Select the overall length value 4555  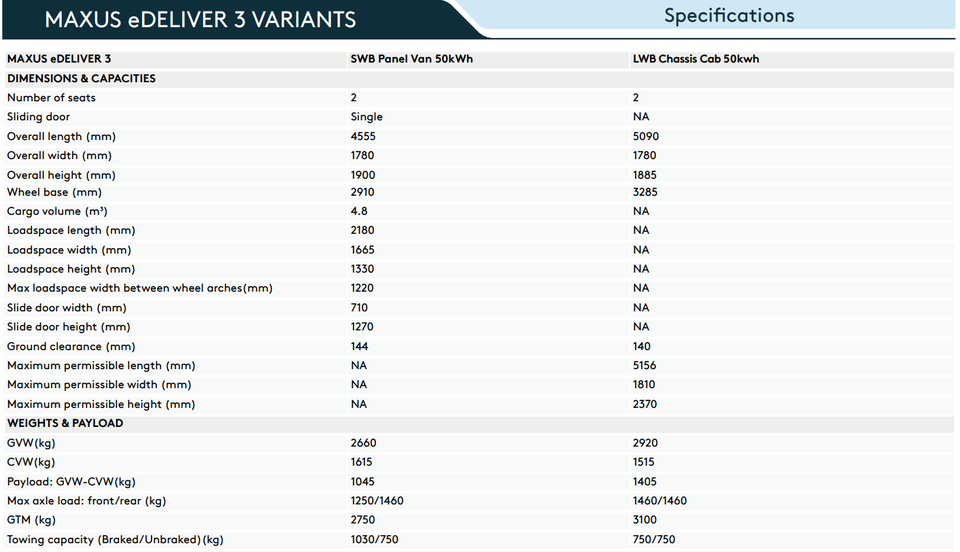point(363,136)
